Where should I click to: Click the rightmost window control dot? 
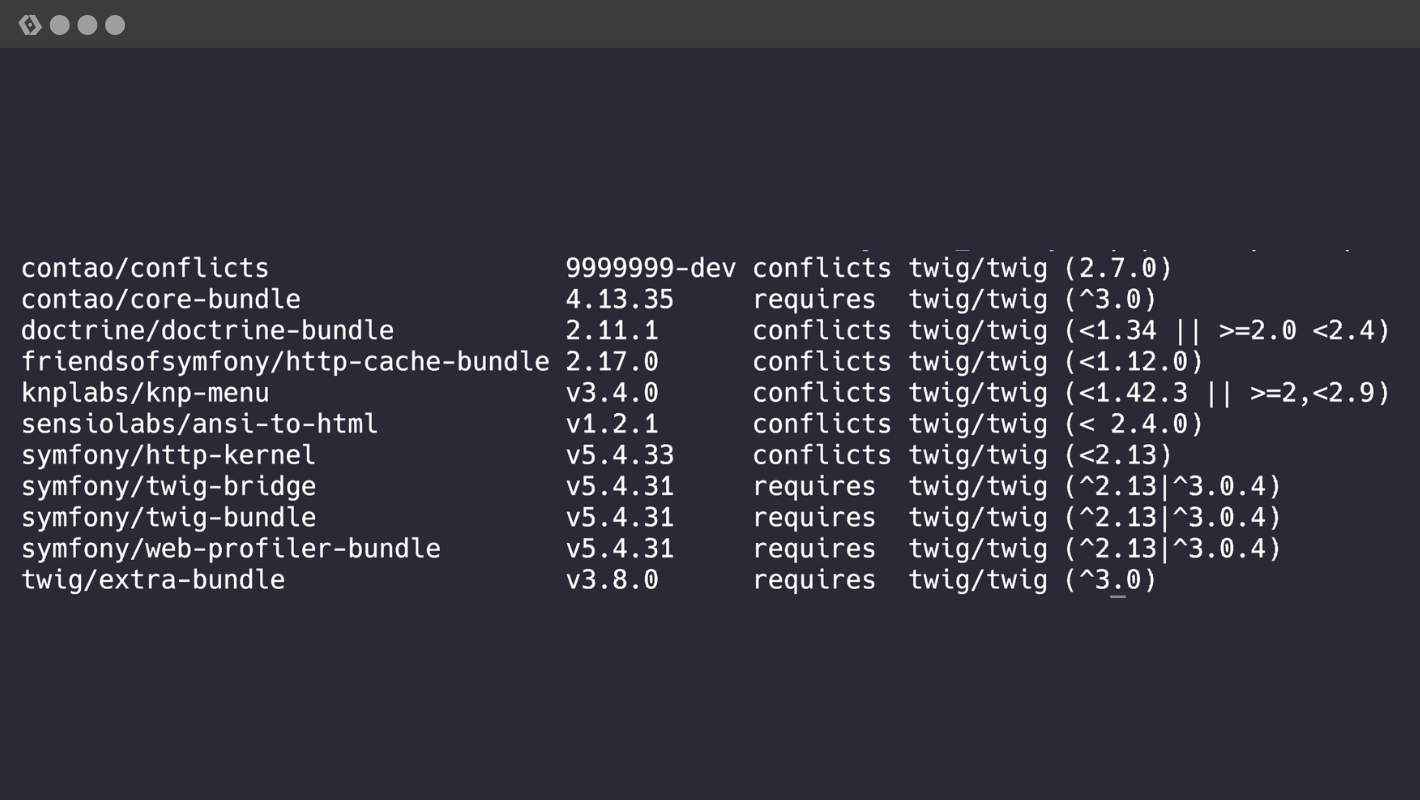tap(114, 24)
